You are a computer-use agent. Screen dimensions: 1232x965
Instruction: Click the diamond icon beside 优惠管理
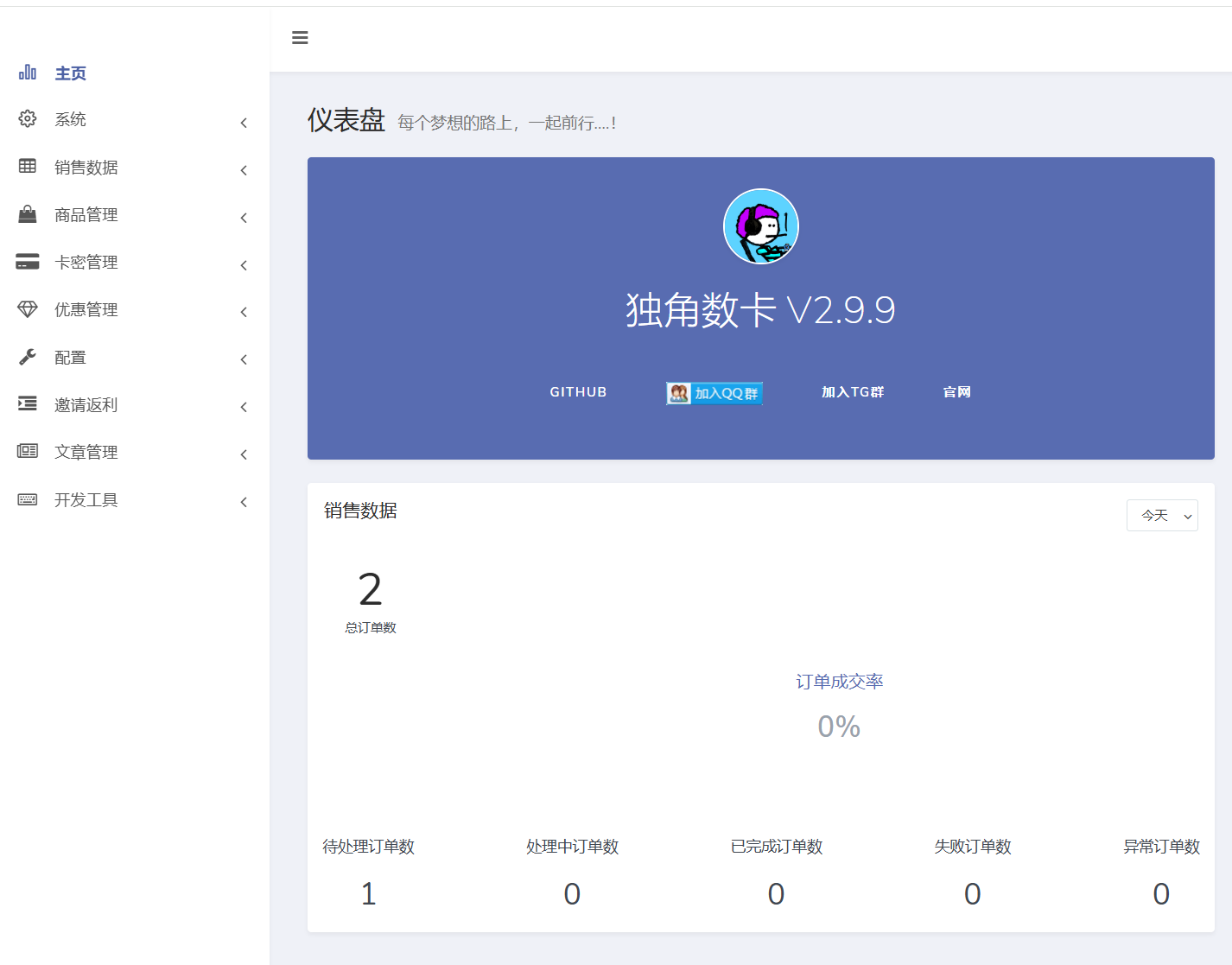click(x=28, y=309)
